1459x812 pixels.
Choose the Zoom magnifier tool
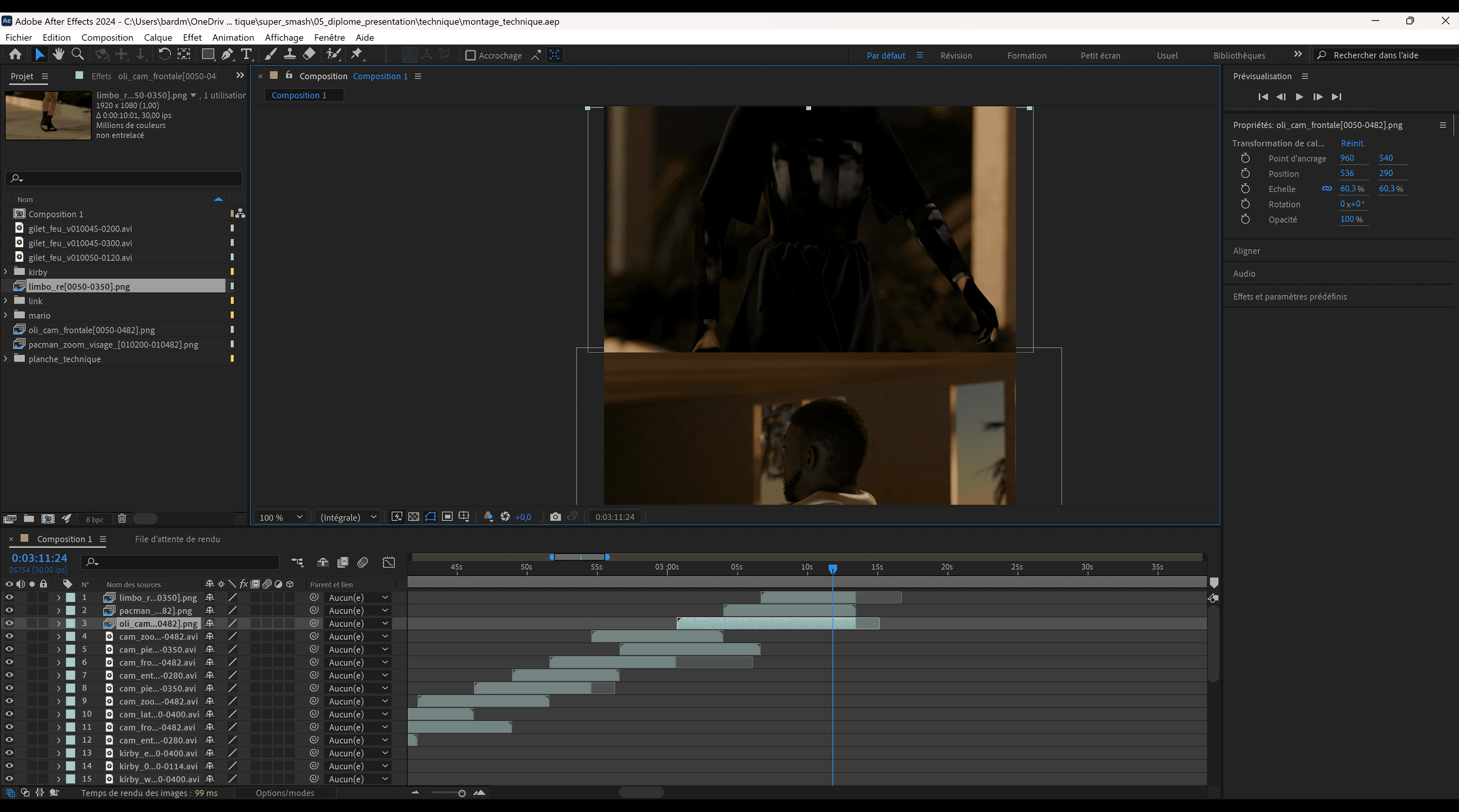click(x=78, y=55)
